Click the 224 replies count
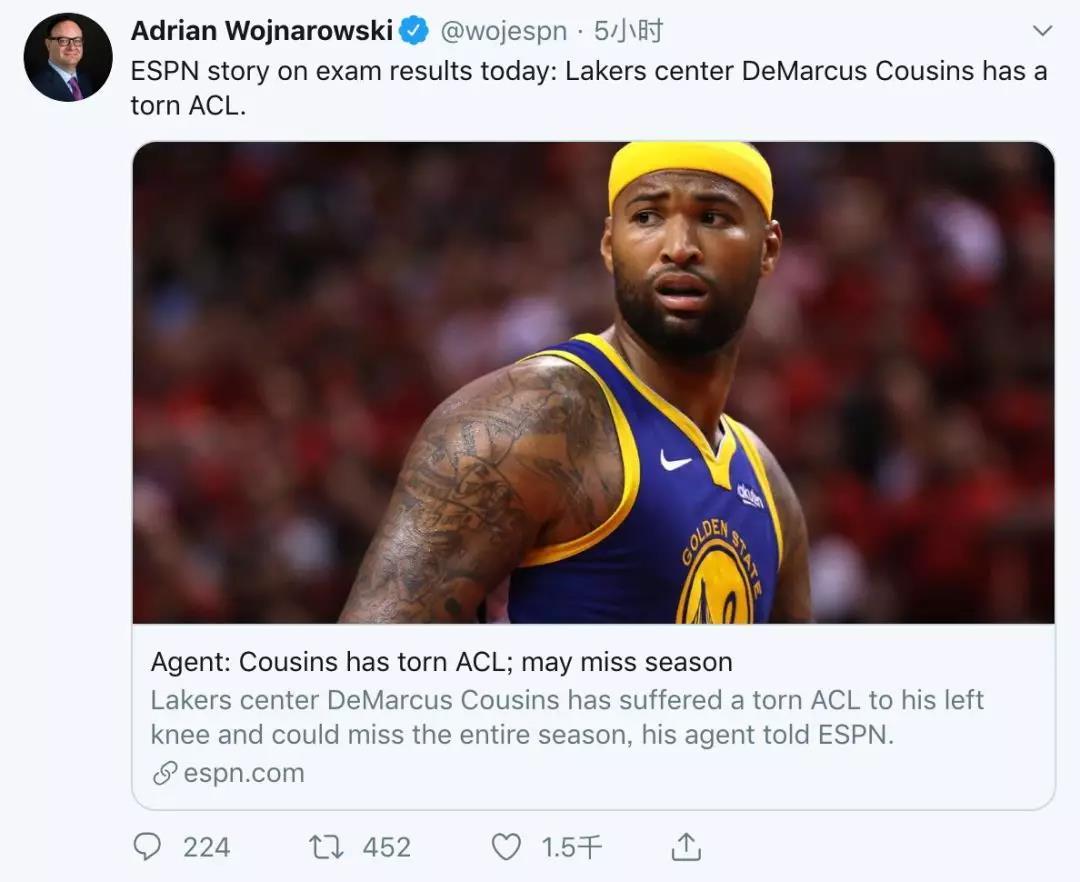 (x=207, y=848)
